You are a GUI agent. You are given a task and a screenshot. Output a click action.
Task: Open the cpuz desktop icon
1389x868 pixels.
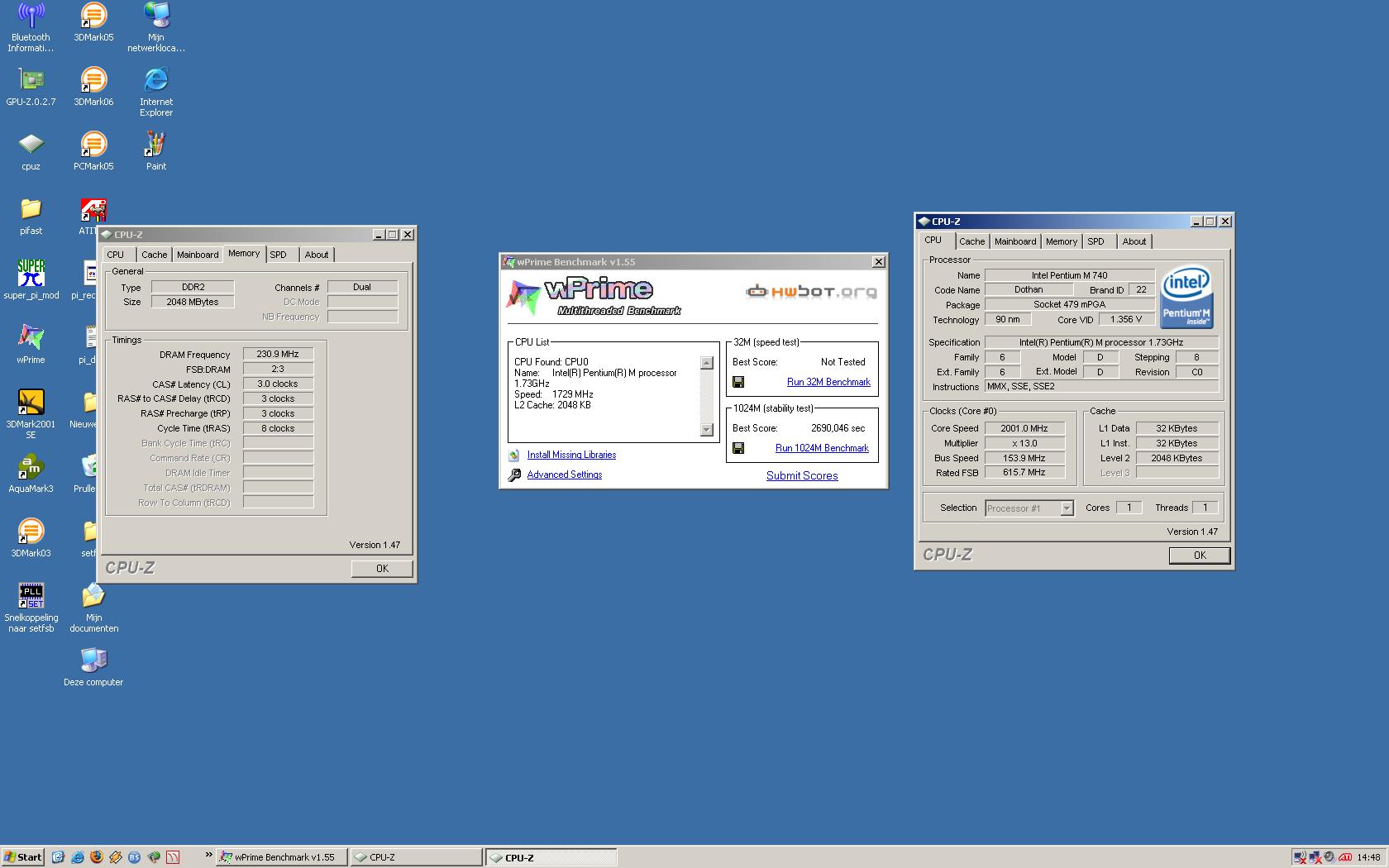(31, 151)
